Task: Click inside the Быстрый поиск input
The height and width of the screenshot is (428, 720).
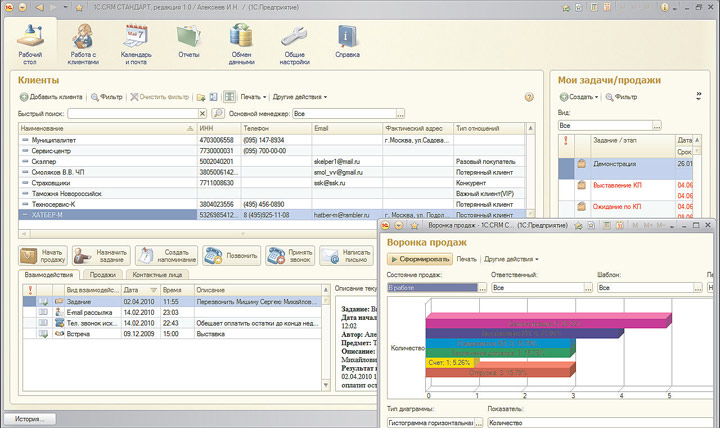Action: [x=133, y=113]
